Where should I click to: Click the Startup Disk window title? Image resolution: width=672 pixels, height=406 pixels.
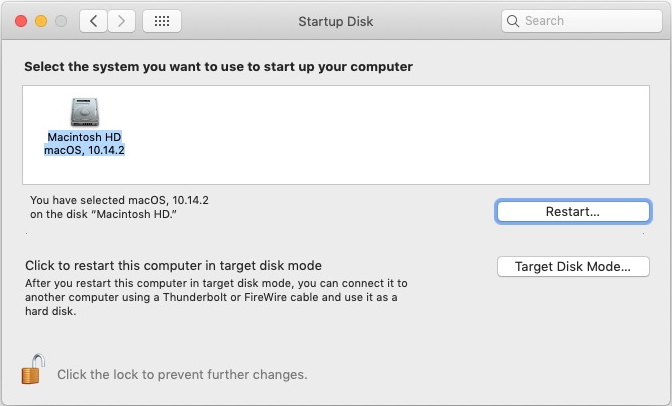pyautogui.click(x=336, y=20)
